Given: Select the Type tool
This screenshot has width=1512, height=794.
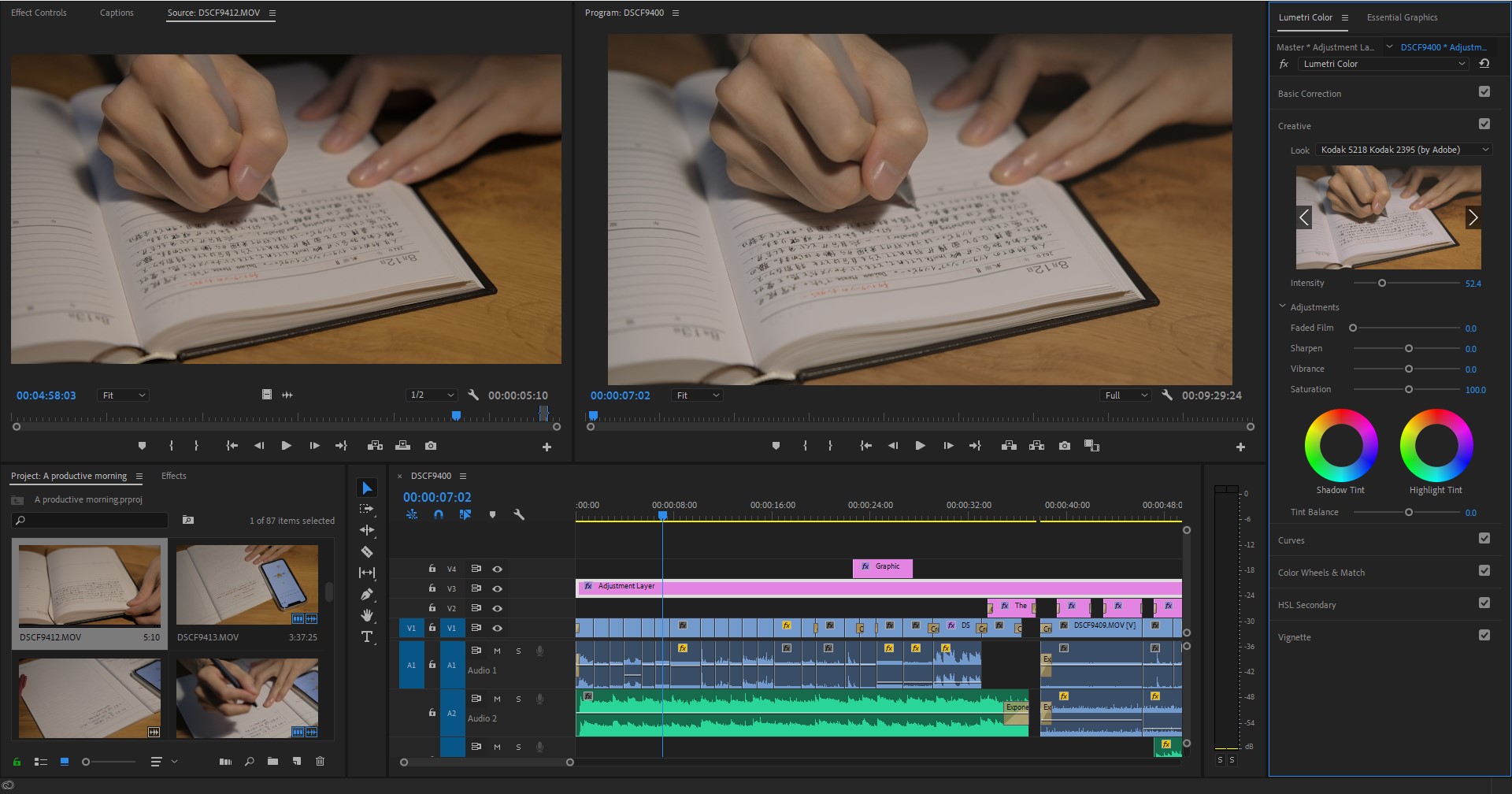Looking at the screenshot, I should (x=367, y=636).
